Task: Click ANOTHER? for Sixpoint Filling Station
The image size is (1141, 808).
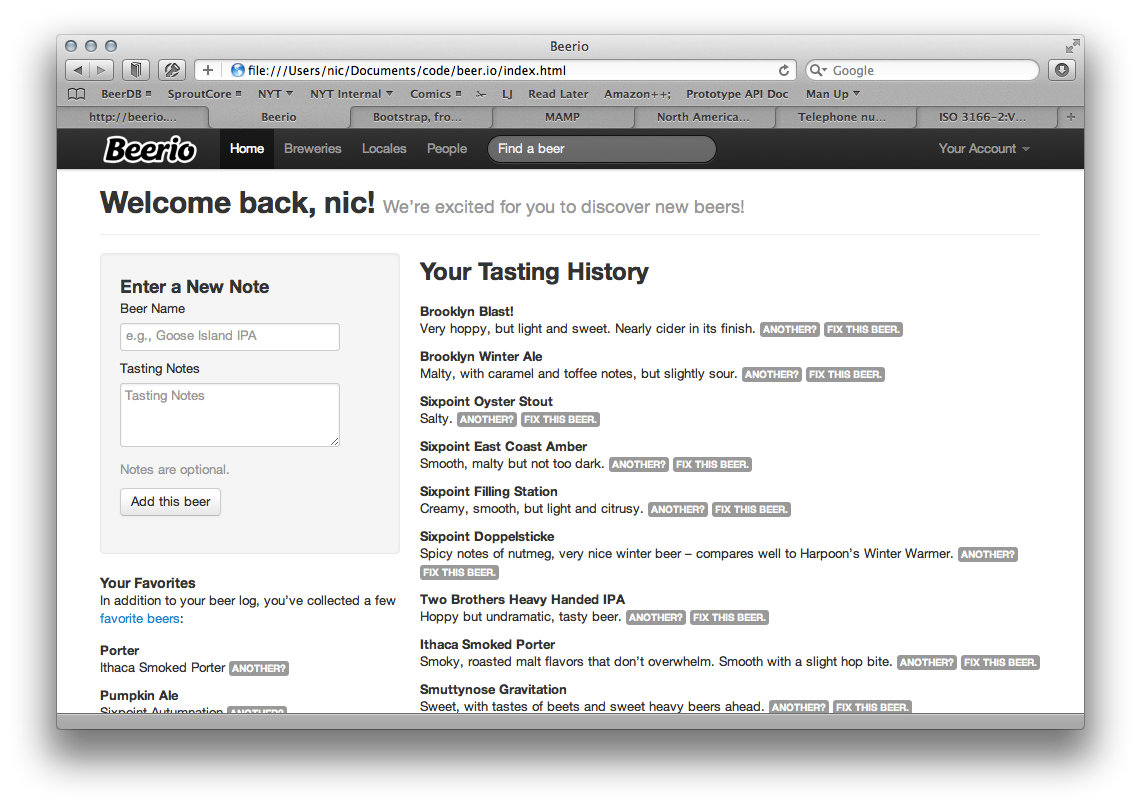Action: tap(677, 510)
